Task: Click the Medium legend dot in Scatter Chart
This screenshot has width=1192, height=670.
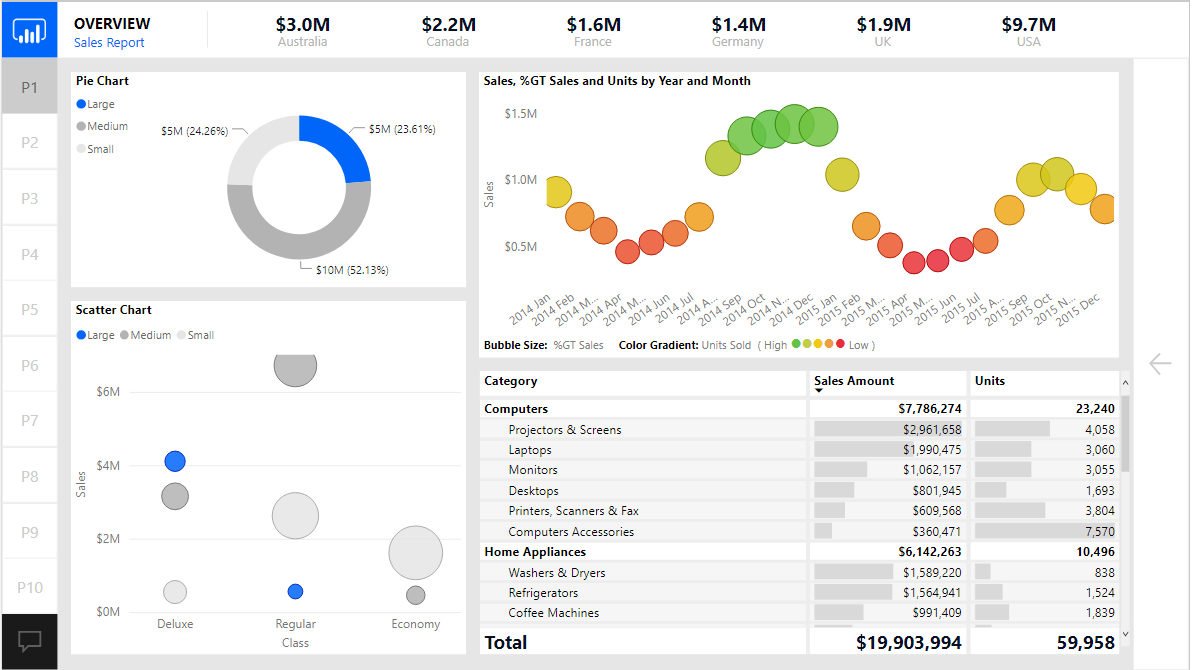Action: (x=124, y=336)
